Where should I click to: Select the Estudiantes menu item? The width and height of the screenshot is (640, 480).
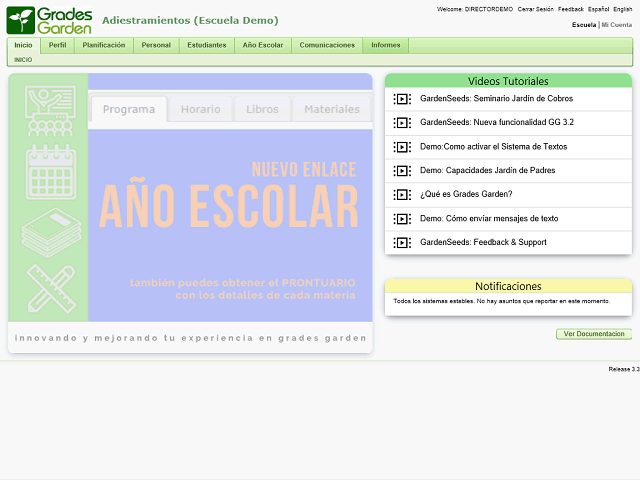(207, 45)
